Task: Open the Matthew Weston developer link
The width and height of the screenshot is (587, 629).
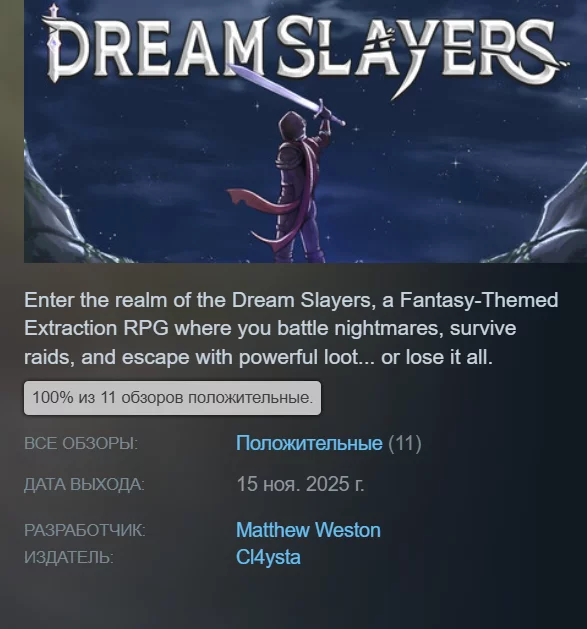Action: (x=308, y=530)
